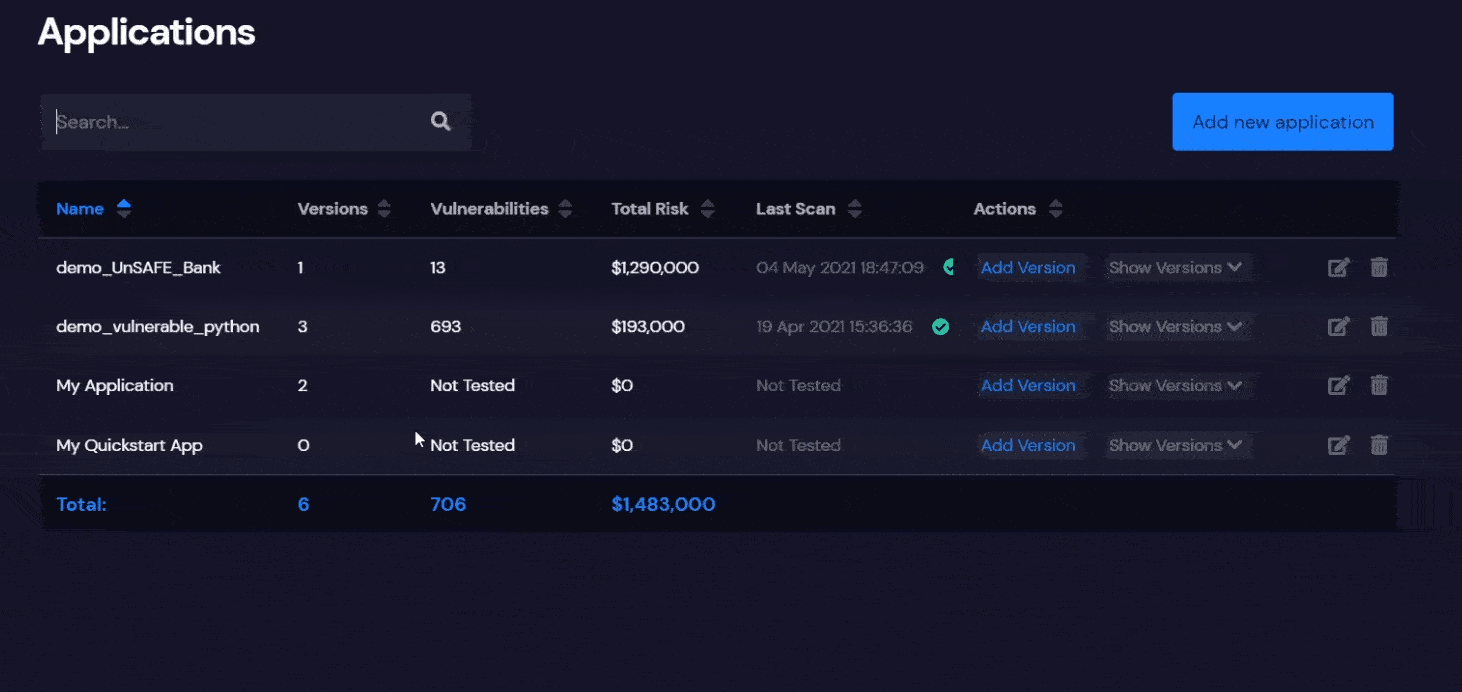Click Add new application button
The height and width of the screenshot is (692, 1462).
click(1282, 122)
